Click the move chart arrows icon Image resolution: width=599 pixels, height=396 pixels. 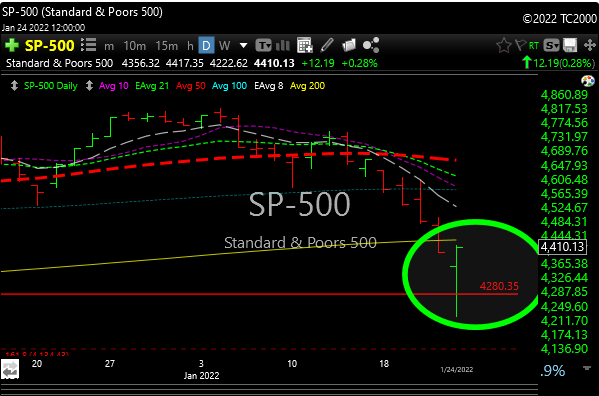click(x=590, y=45)
